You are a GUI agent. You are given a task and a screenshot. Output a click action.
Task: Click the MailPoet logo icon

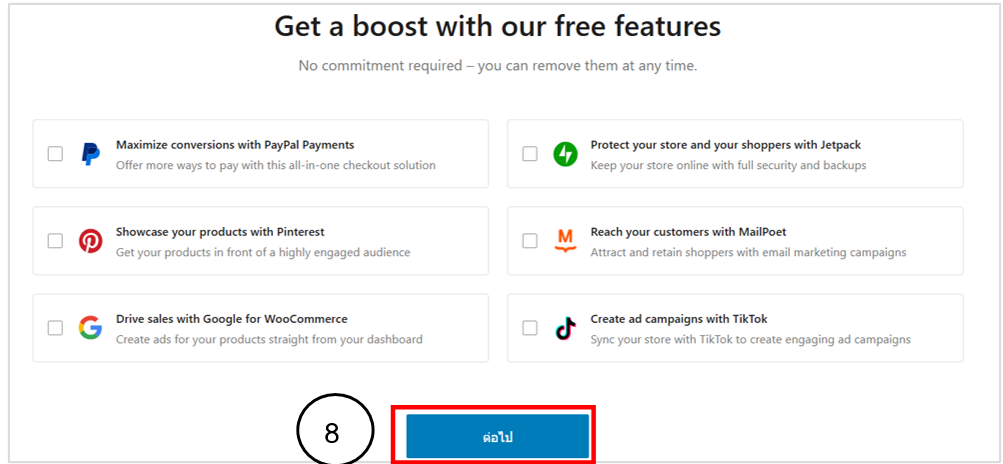[x=565, y=241]
